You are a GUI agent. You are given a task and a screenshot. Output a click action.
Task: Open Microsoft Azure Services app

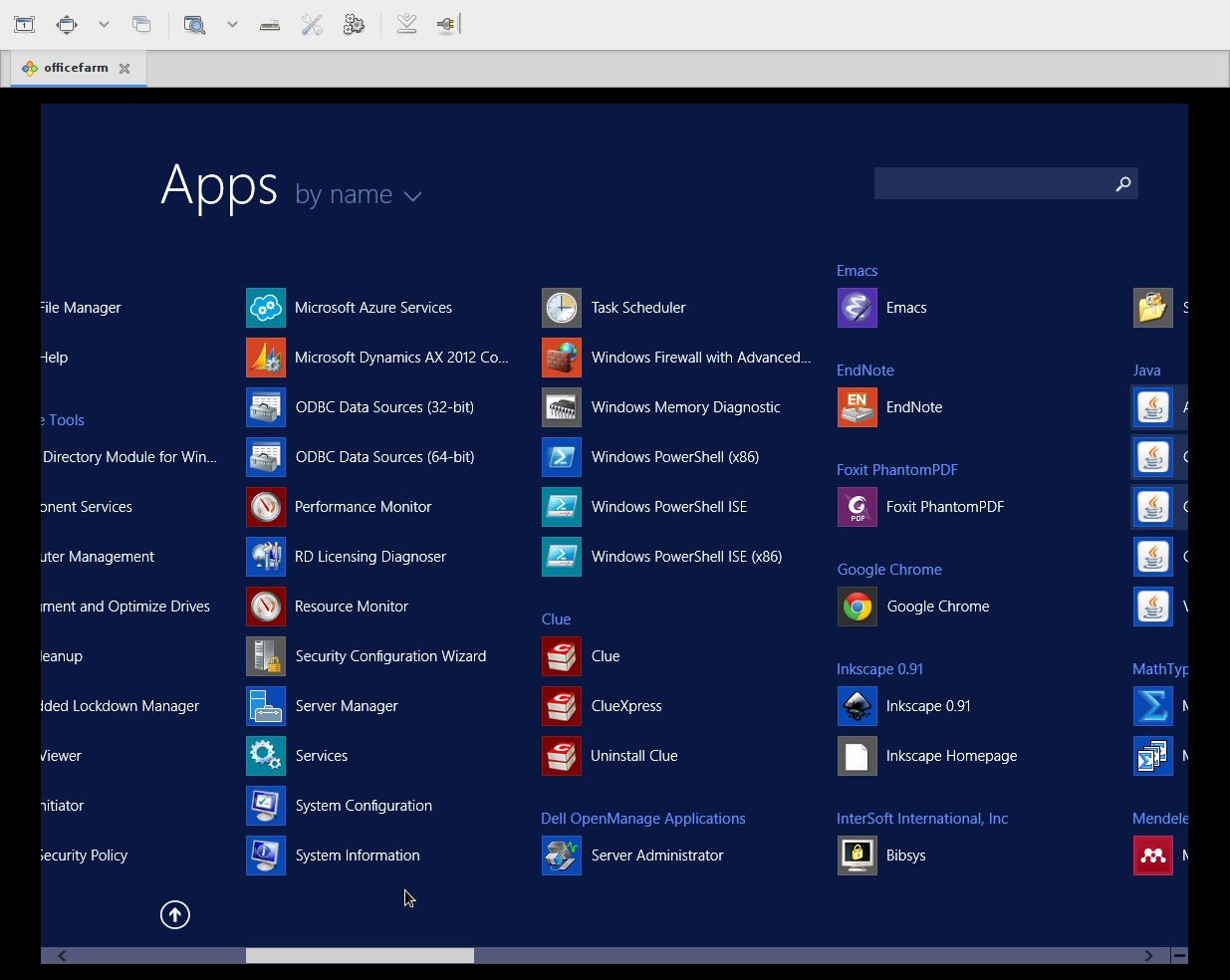pos(350,308)
